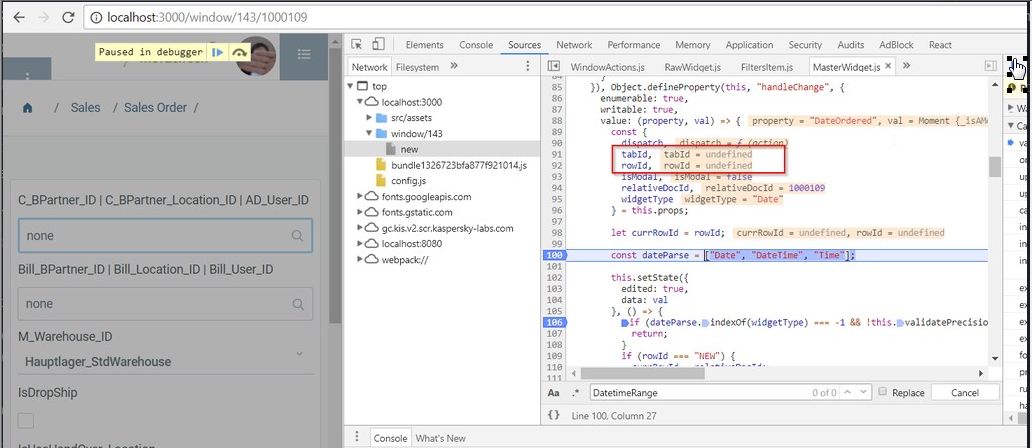Viewport: 1032px width, 448px height.
Task: Select bundle1326723bfa877f921014.js file
Action: click(459, 165)
